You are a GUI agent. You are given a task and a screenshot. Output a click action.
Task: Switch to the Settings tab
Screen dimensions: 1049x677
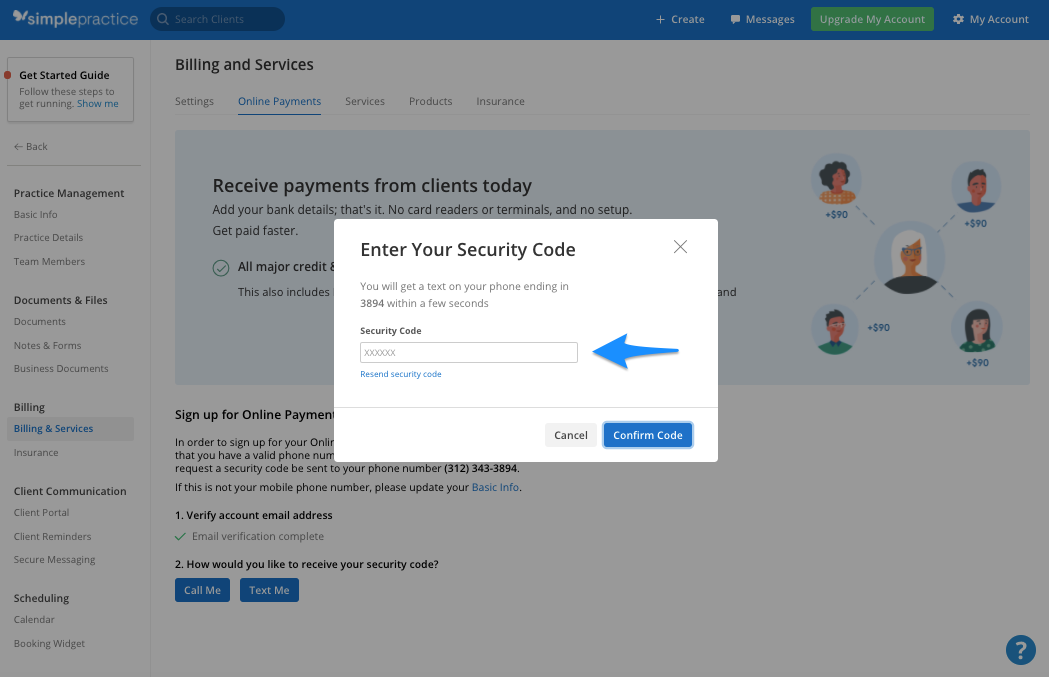click(194, 101)
